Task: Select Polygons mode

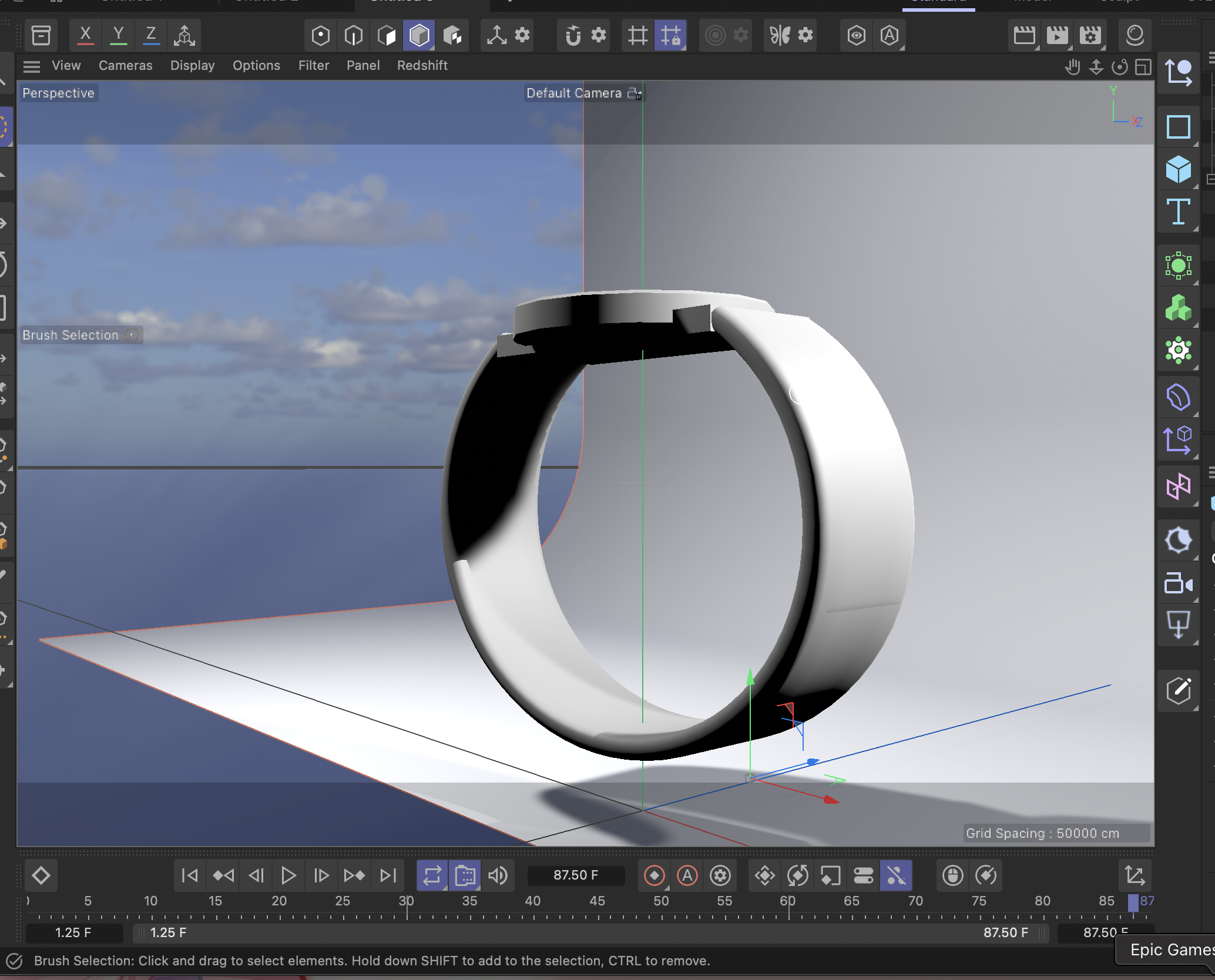Action: point(386,35)
